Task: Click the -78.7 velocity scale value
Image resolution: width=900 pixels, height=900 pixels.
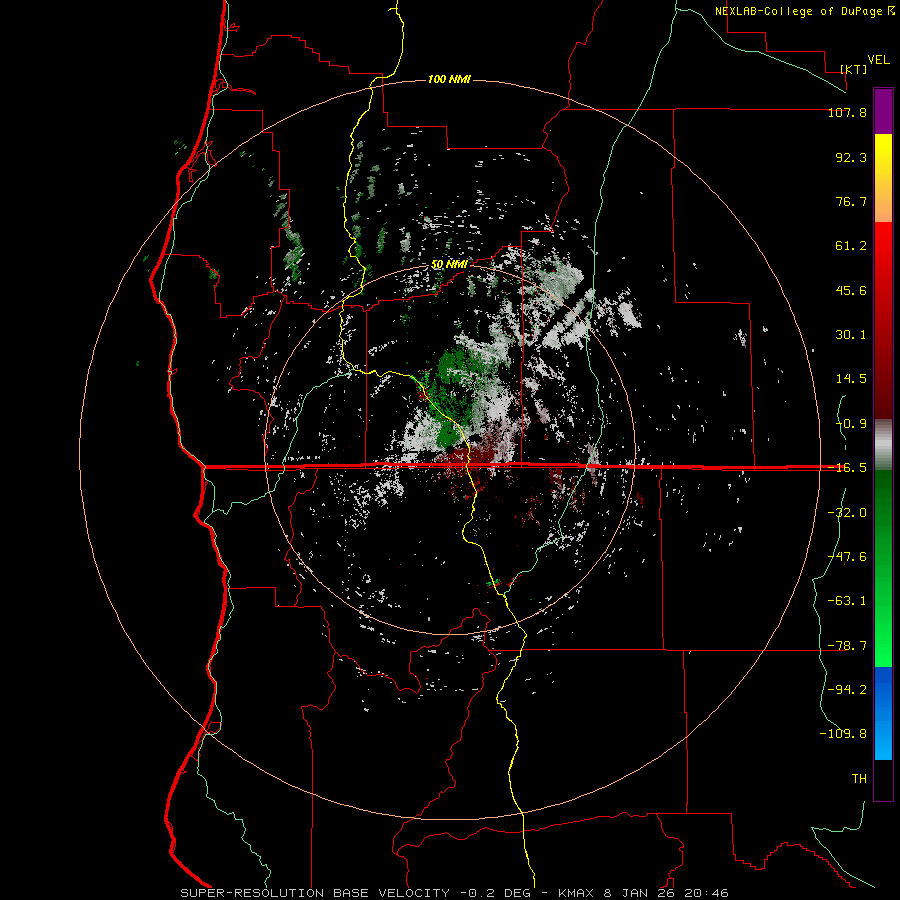Action: click(x=847, y=646)
